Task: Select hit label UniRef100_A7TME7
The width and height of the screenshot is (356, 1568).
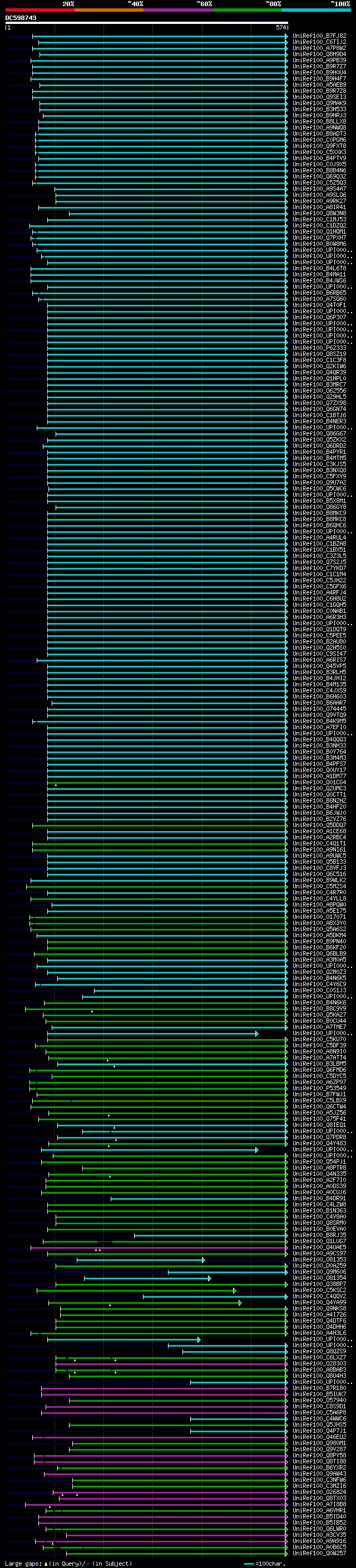Action: 319,1027
